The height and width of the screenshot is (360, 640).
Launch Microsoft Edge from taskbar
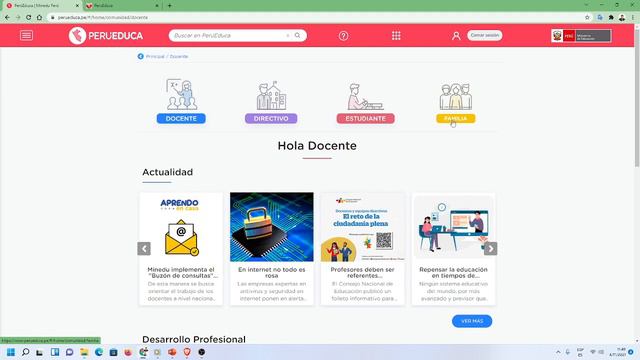99,352
